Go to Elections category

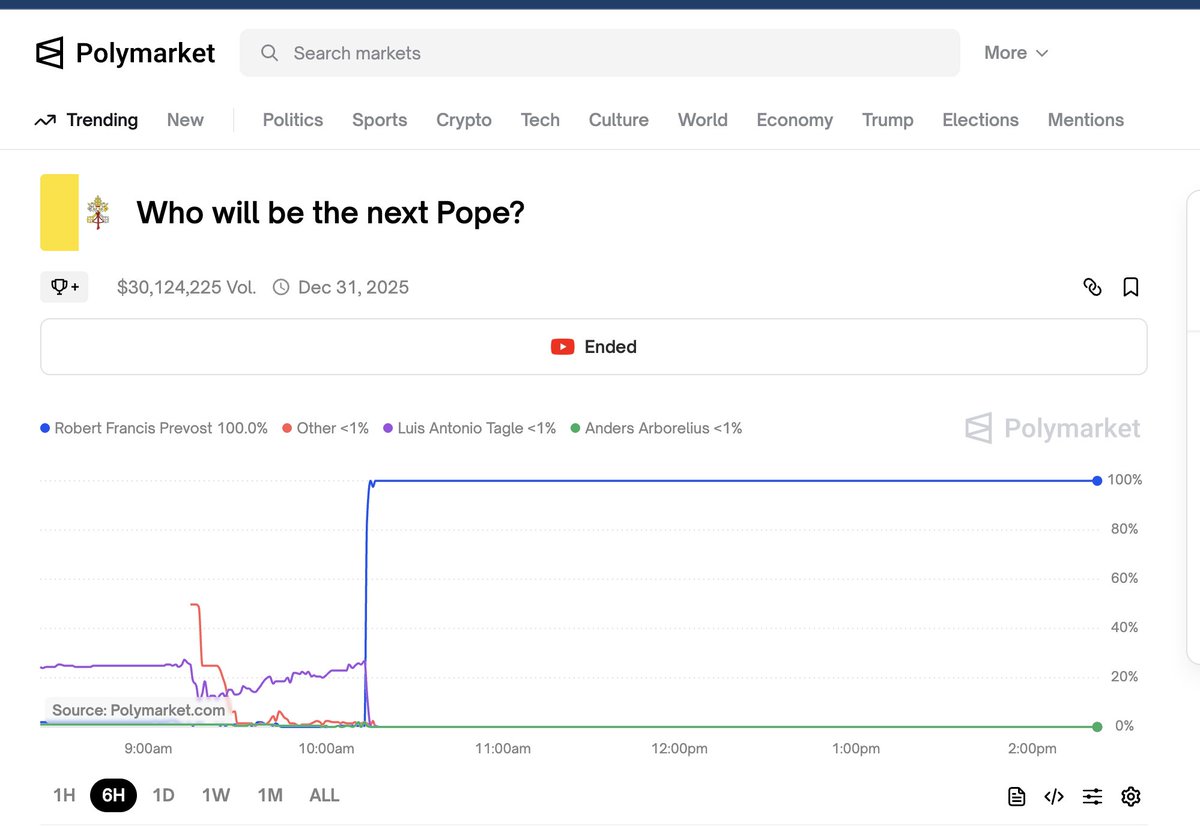pyautogui.click(x=980, y=120)
